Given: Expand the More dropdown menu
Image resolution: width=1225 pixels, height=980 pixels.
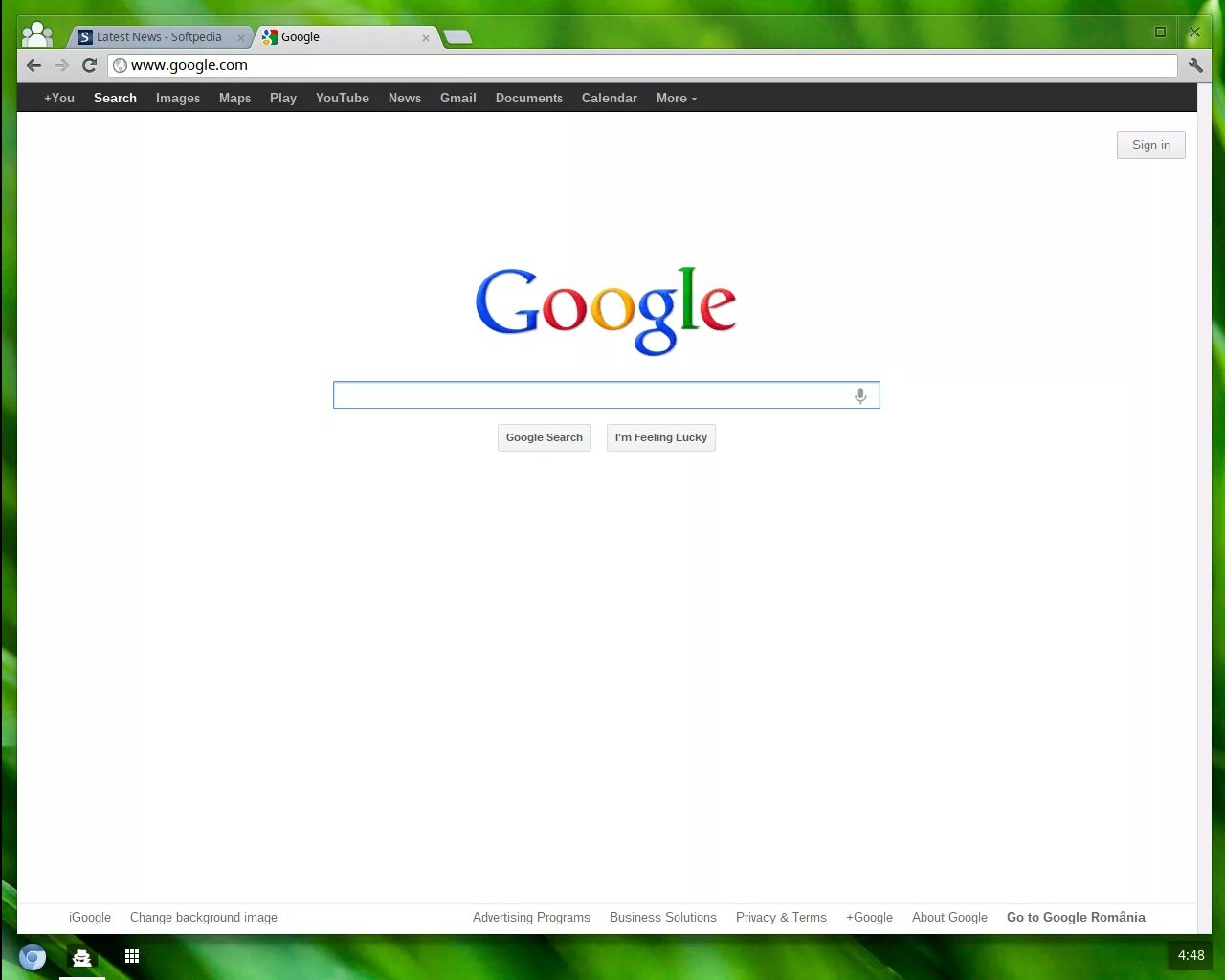Looking at the screenshot, I should (x=677, y=98).
